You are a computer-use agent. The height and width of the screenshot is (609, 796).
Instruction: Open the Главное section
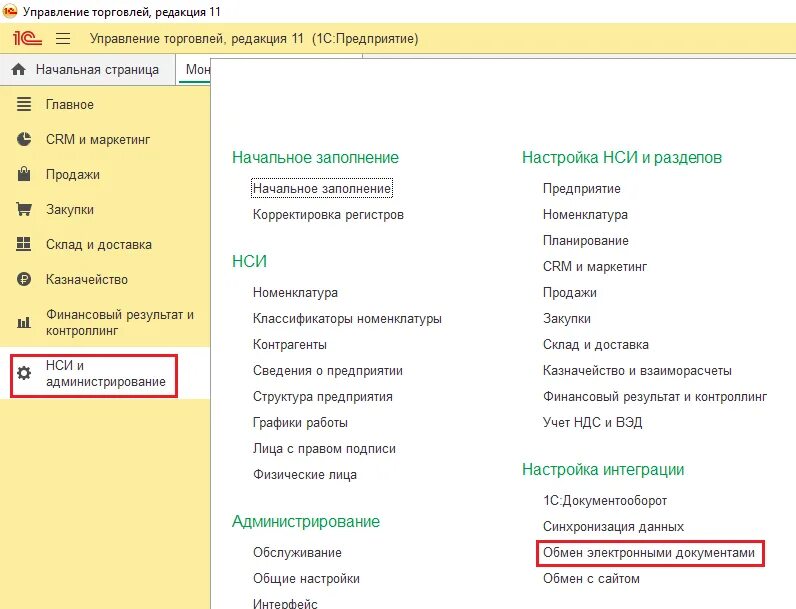tap(70, 105)
